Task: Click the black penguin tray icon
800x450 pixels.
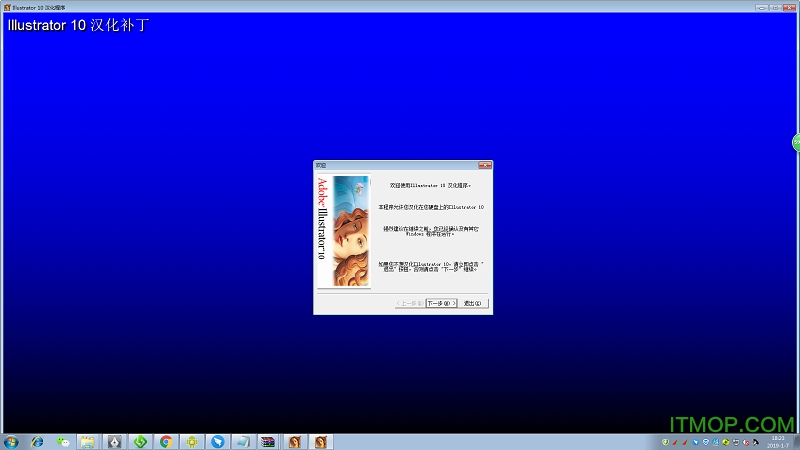Action: point(756,442)
